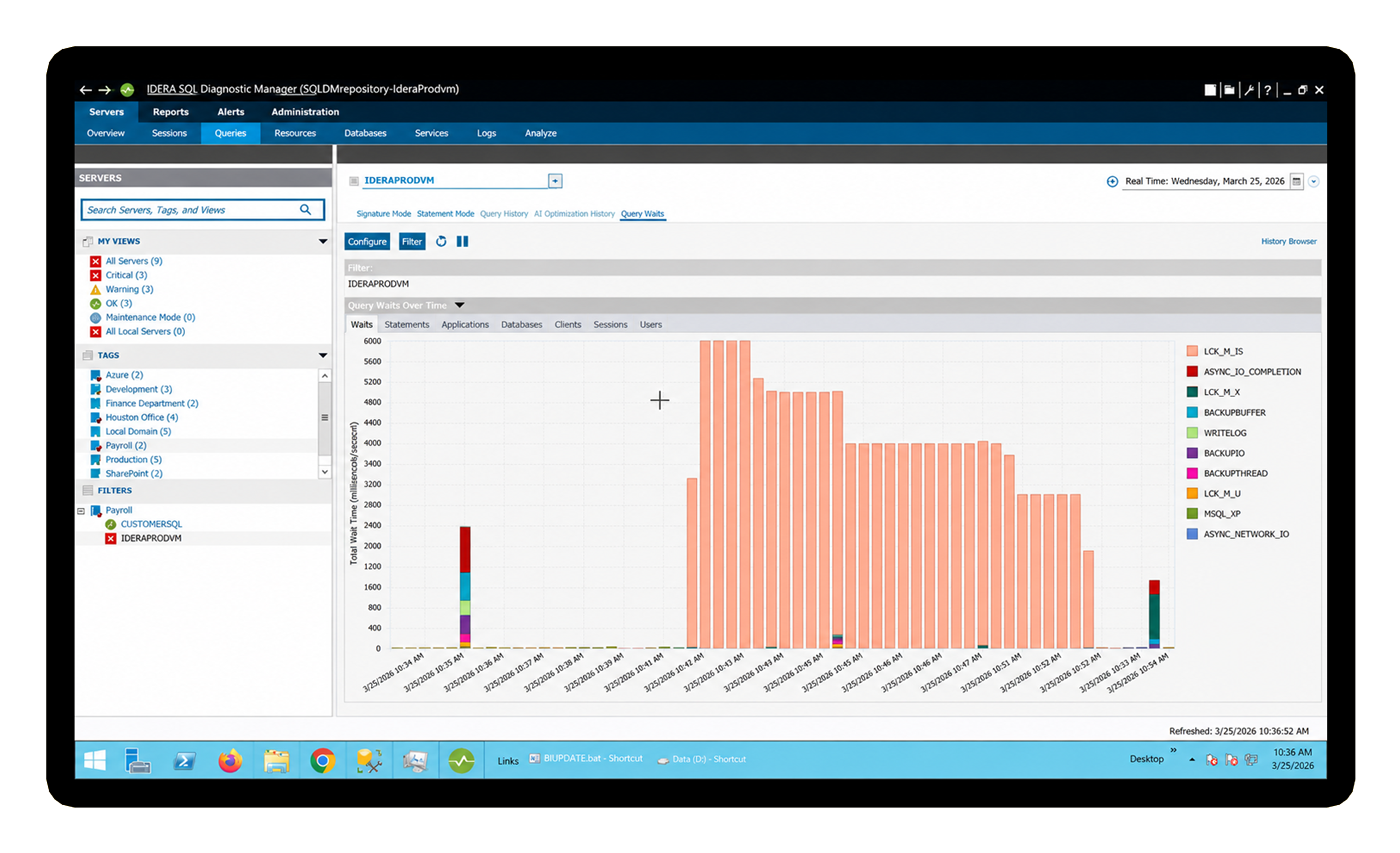The height and width of the screenshot is (853, 1400).
Task: Open Query History view
Action: tap(504, 214)
